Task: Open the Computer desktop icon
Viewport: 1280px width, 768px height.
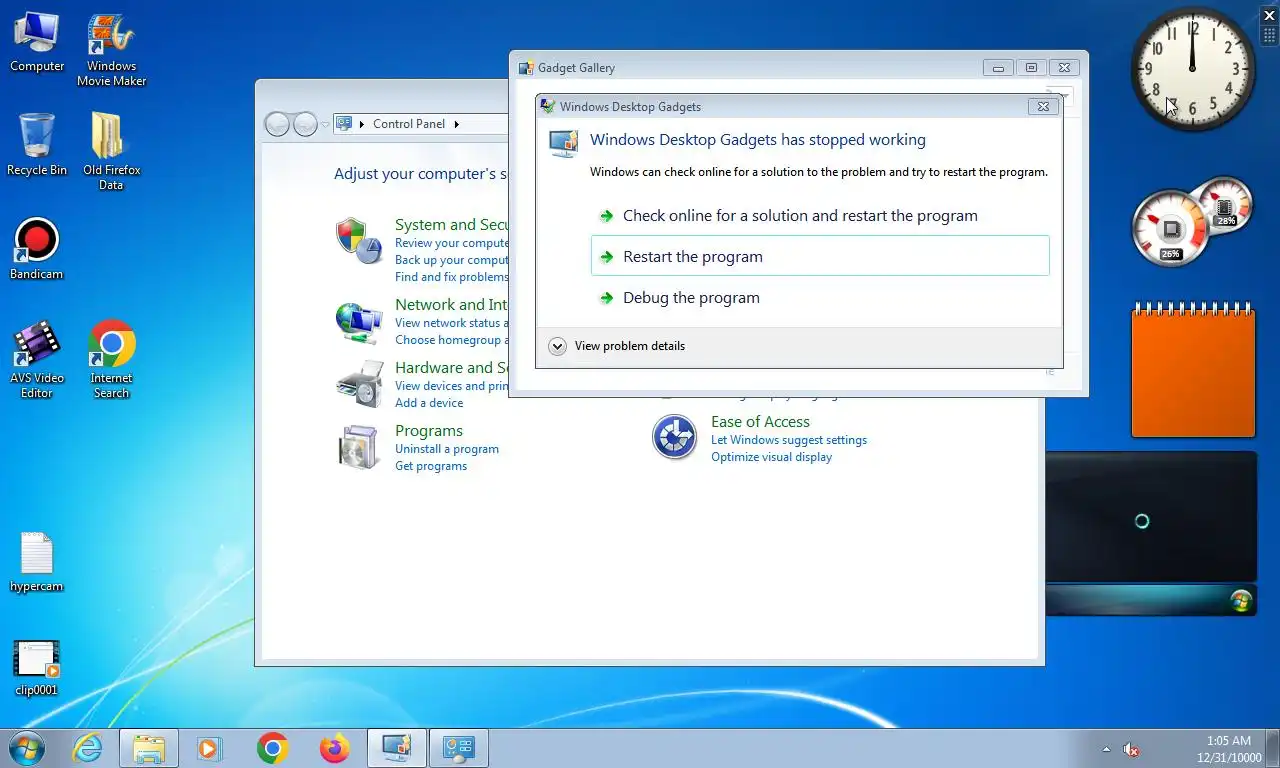Action: [37, 42]
